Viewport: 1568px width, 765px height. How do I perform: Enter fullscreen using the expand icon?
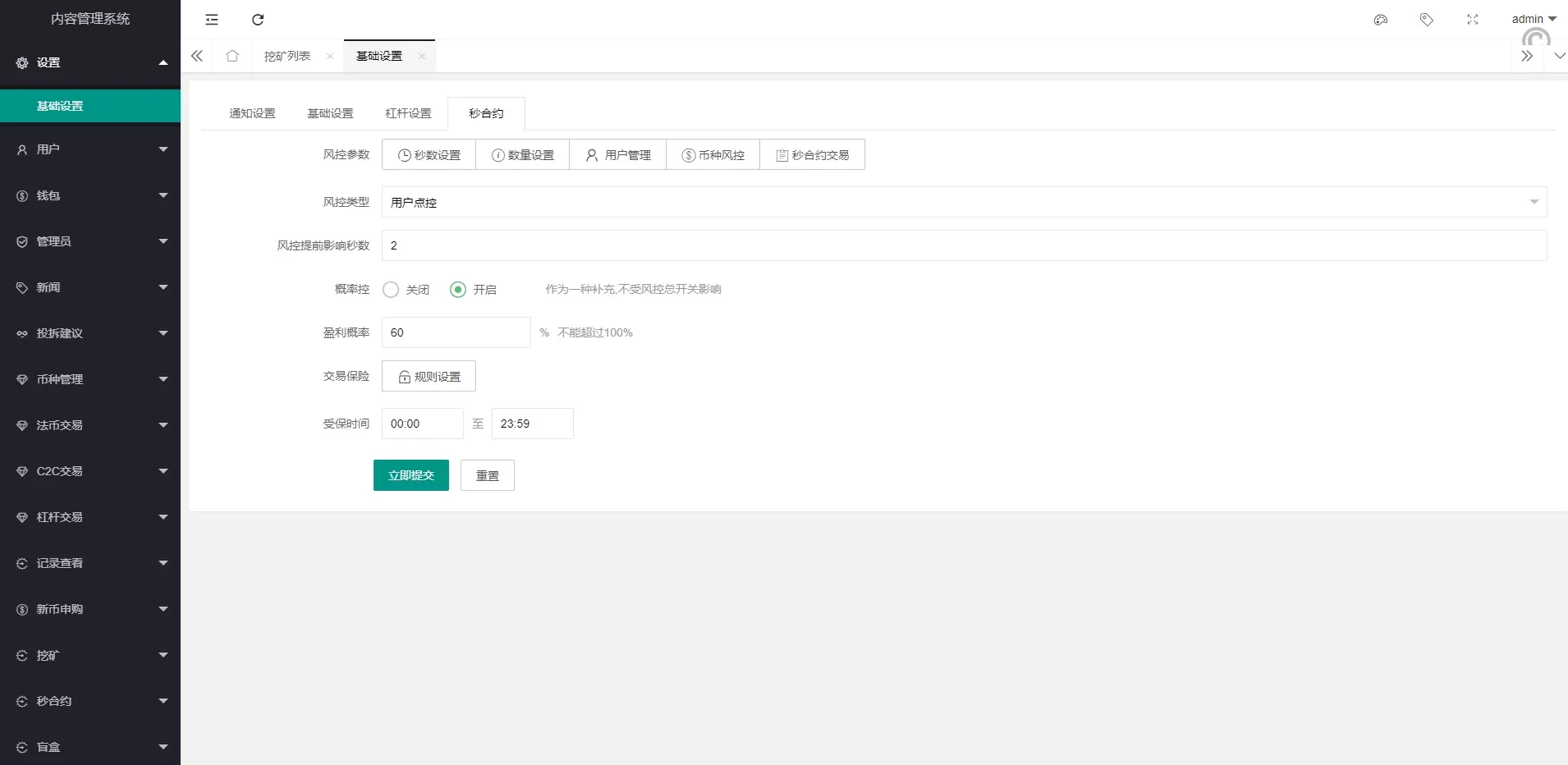tap(1473, 20)
